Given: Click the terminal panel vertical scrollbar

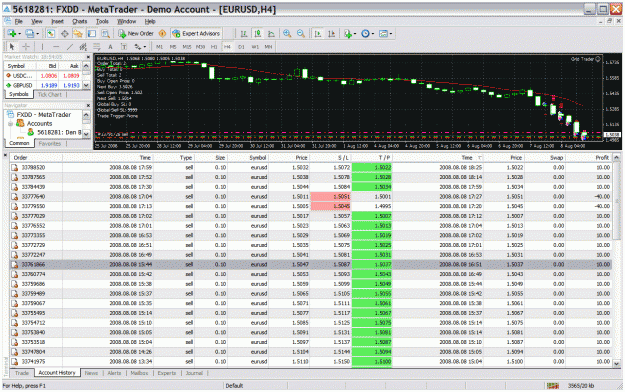Looking at the screenshot, I should [616, 259].
